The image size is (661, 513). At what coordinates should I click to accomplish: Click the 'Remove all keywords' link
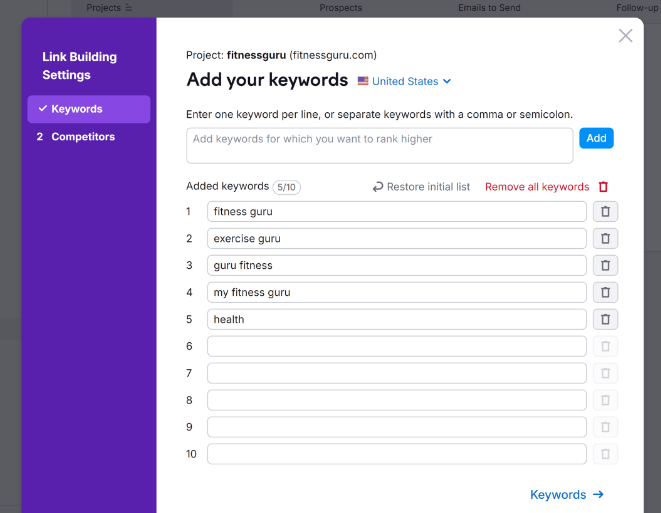tap(537, 187)
